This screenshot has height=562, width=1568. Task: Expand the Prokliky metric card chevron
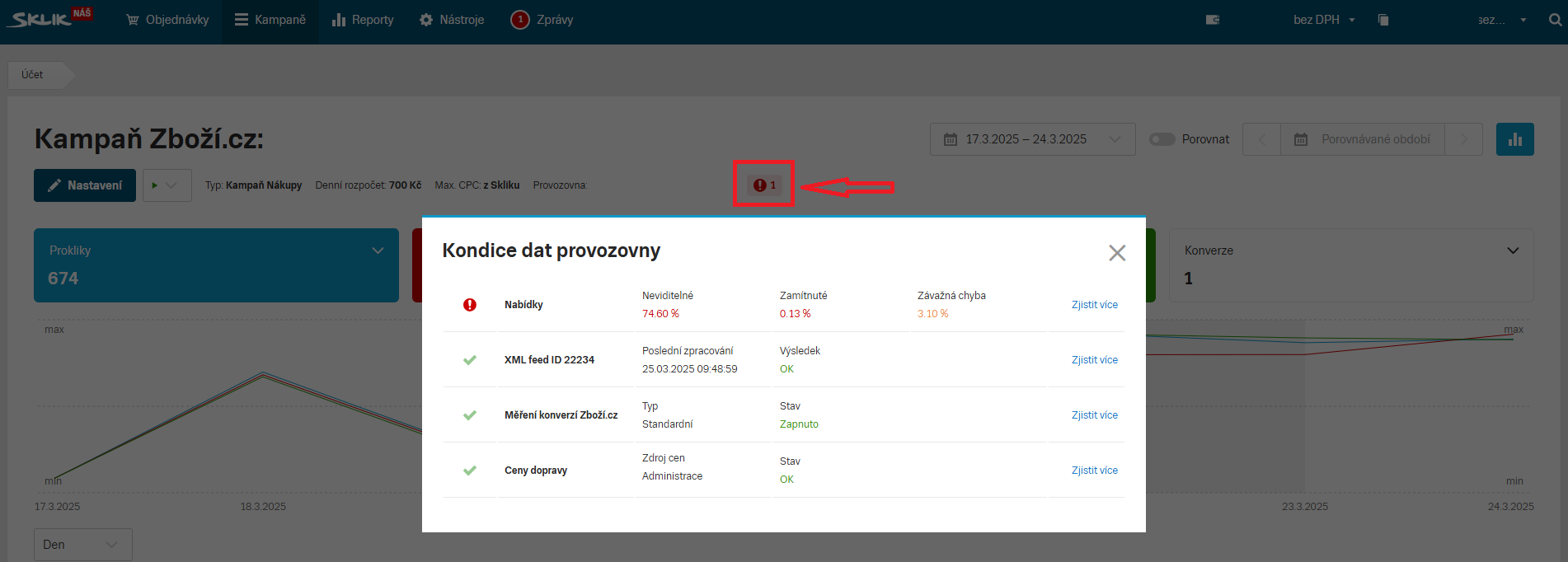tap(378, 251)
